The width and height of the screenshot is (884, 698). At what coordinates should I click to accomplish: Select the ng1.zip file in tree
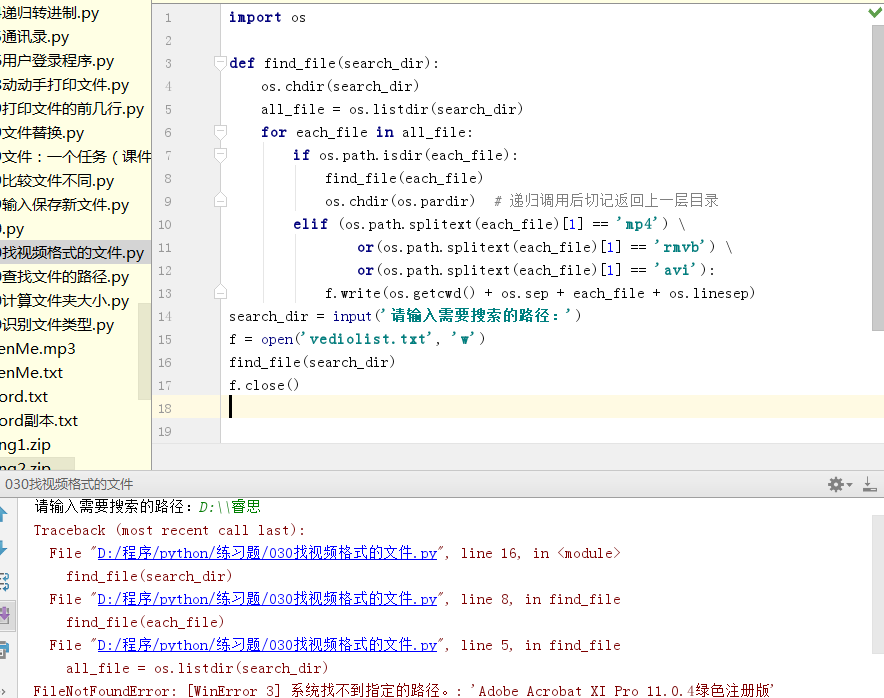[25, 445]
